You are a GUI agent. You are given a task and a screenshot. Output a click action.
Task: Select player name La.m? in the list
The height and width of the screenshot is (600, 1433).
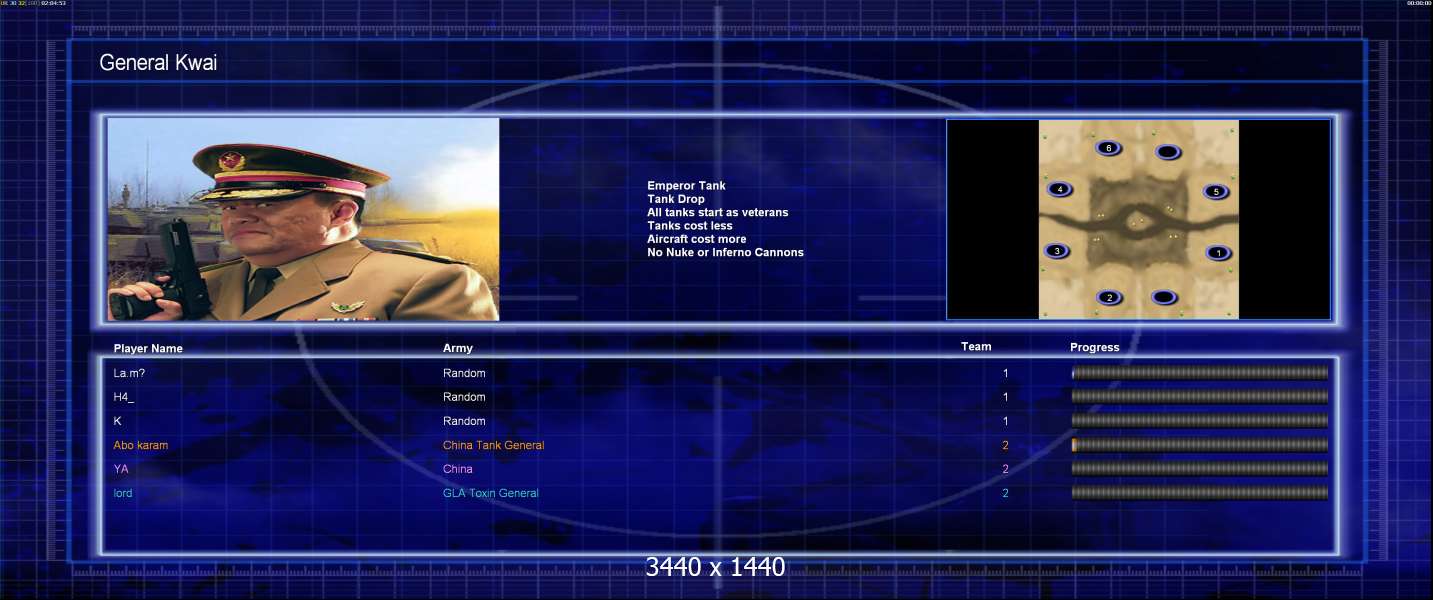click(x=130, y=373)
